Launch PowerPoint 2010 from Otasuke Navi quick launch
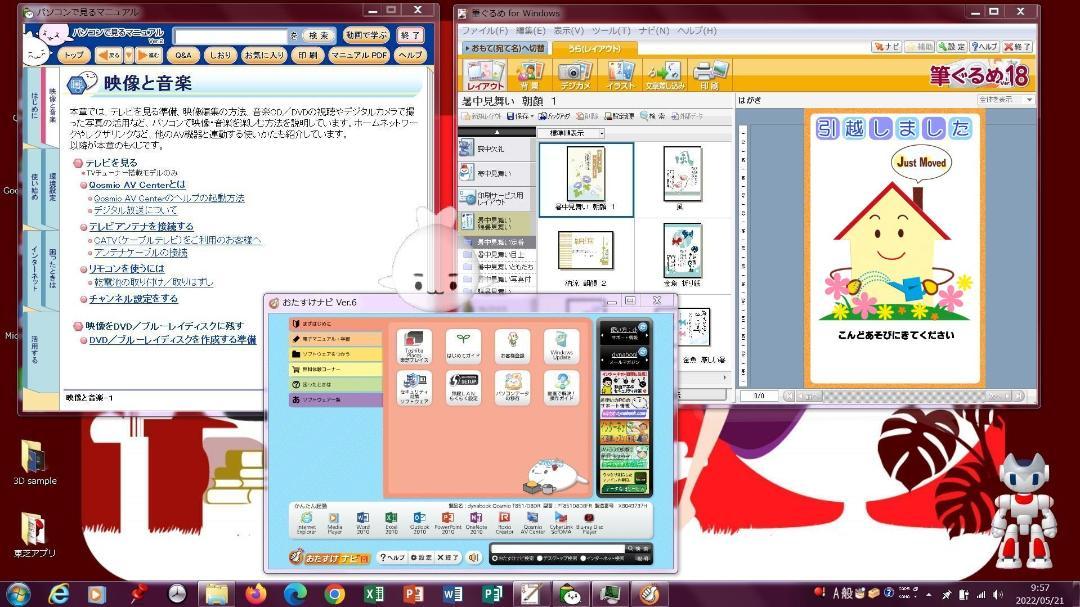This screenshot has height=607, width=1080. click(448, 523)
